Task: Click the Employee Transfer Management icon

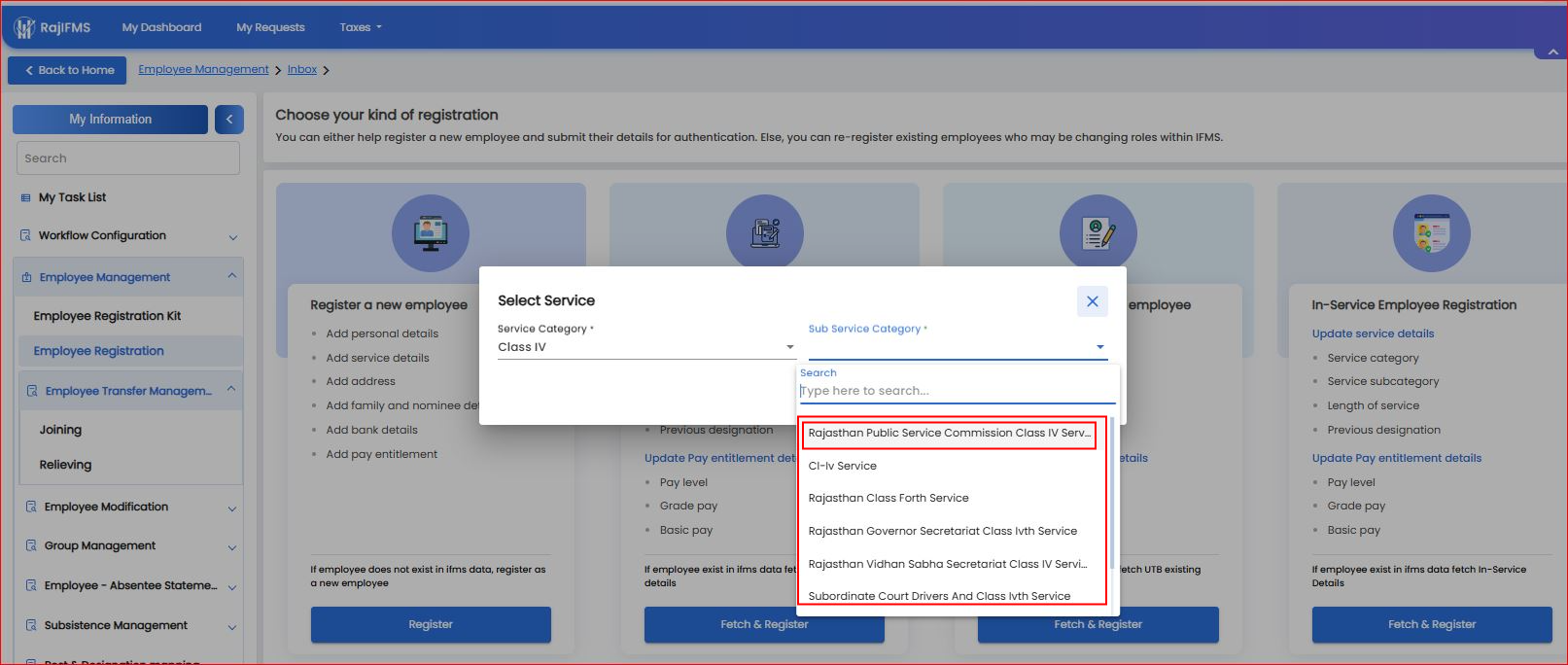Action: click(x=32, y=391)
